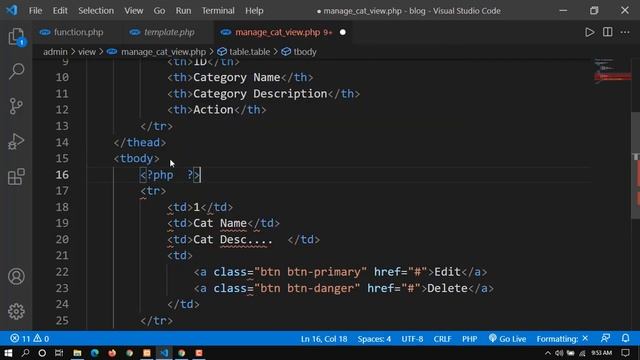The image size is (640, 360).
Task: Click Ln 16, Col 18 cursor position
Action: click(324, 339)
